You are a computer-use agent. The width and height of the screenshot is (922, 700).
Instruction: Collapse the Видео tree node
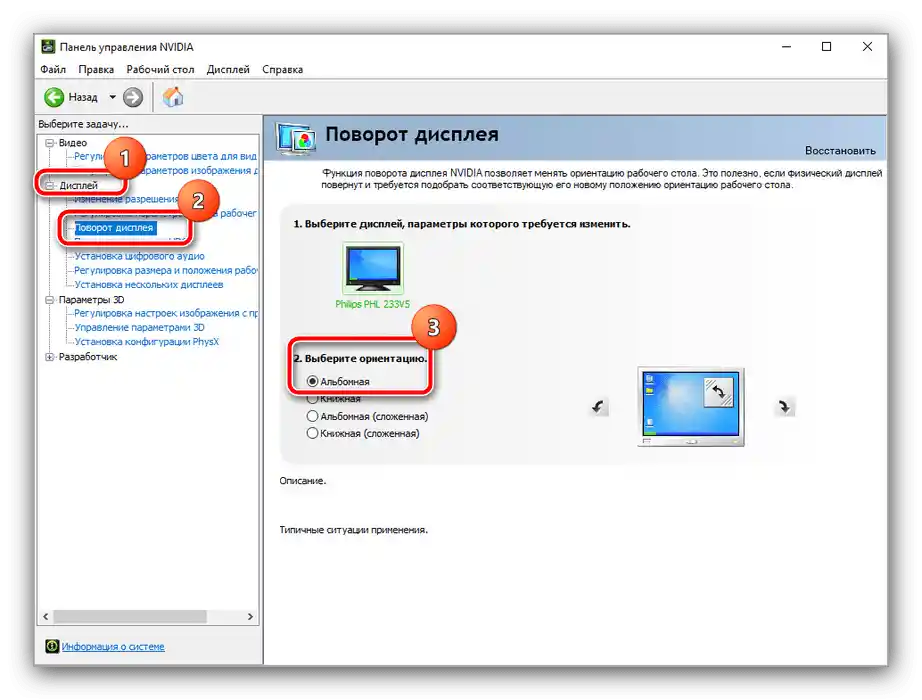point(50,143)
